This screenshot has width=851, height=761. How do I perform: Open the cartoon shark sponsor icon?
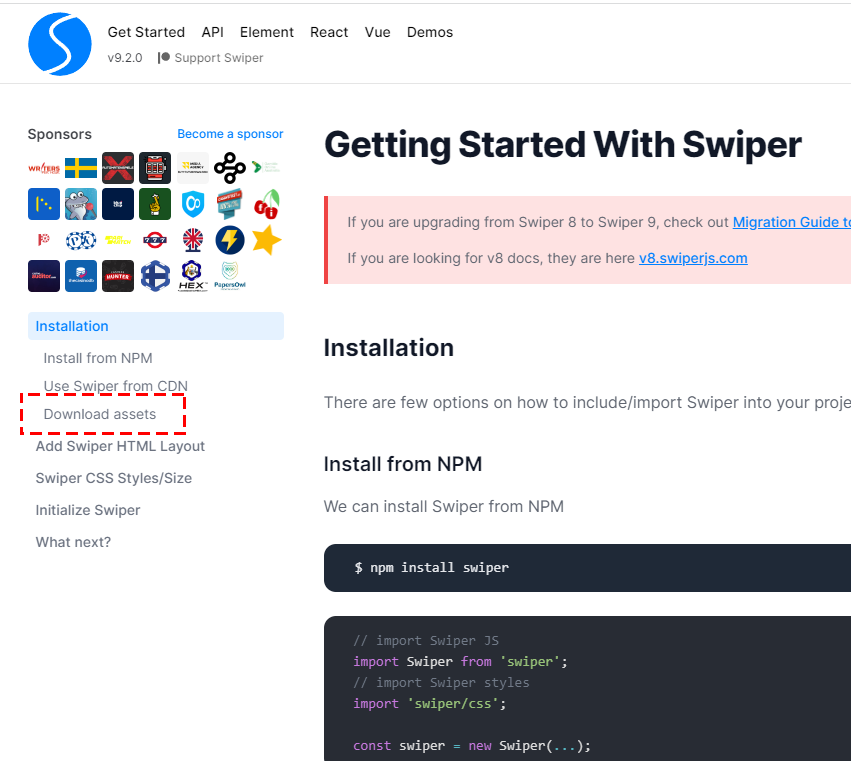click(x=81, y=204)
